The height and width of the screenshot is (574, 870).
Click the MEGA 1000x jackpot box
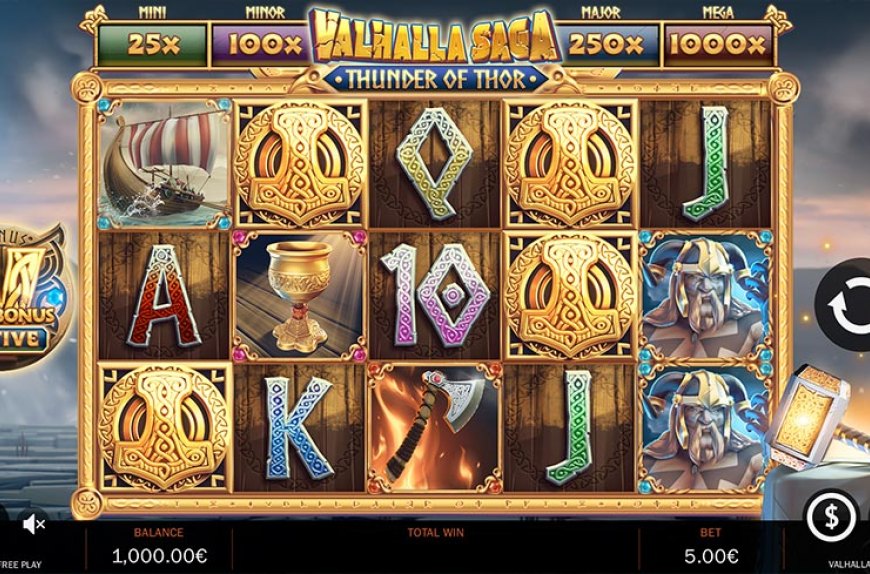718,45
